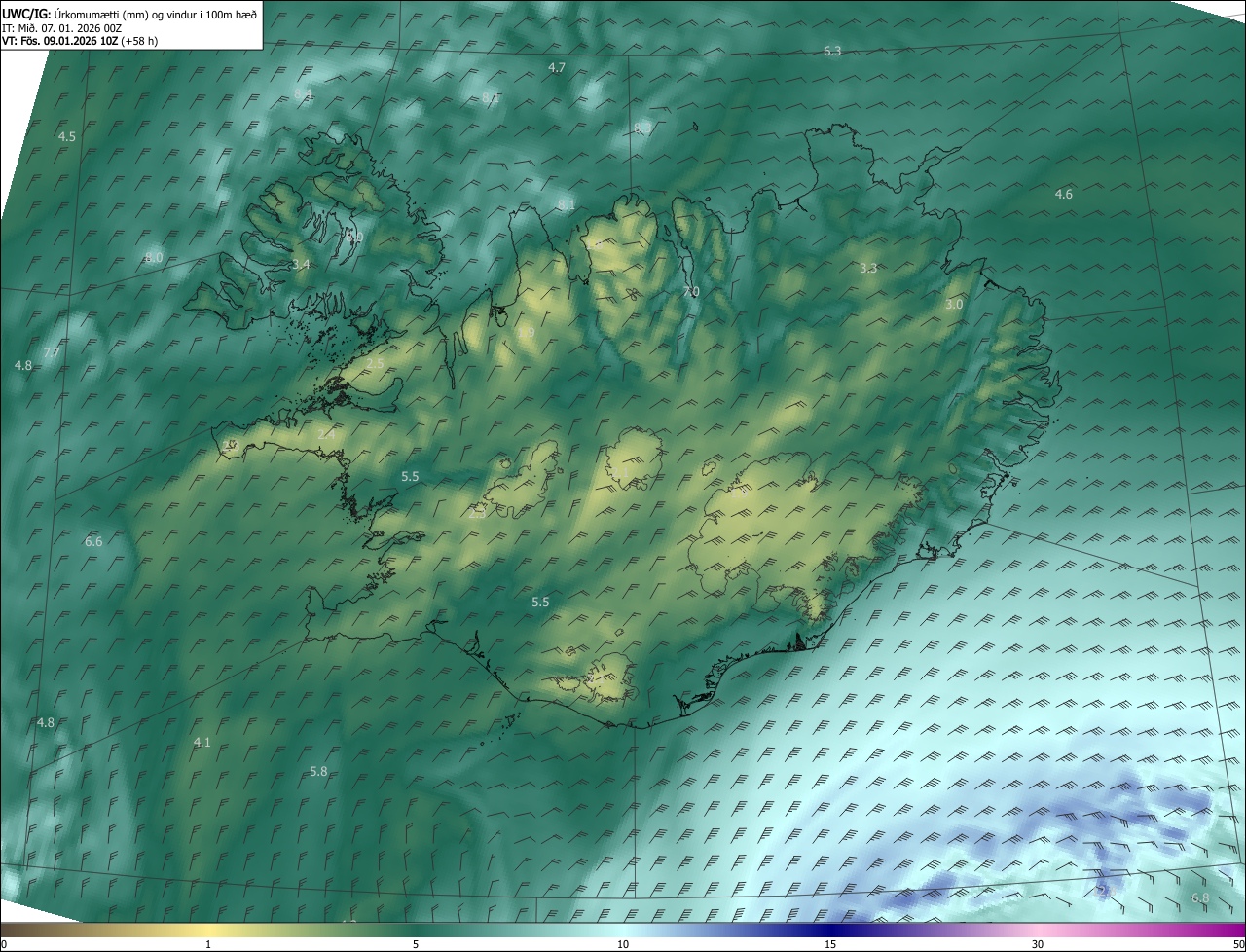
Task: Click the '0' tick on the color scale
Action: (x=4, y=944)
